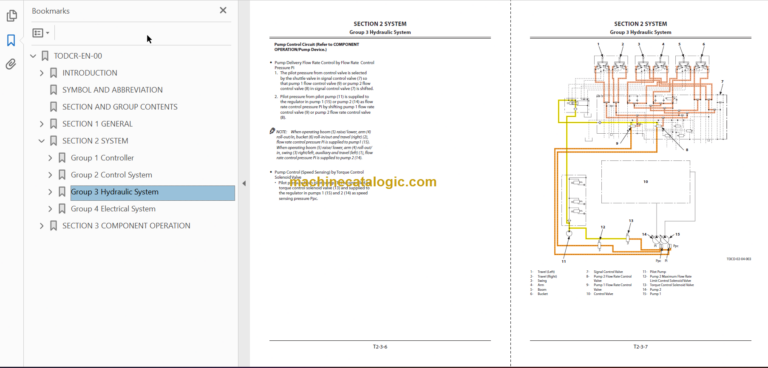Viewport: 768px width, 368px height.
Task: Click bookmark ribbon icon beside TODCR-EN-00
Action: pyautogui.click(x=45, y=56)
